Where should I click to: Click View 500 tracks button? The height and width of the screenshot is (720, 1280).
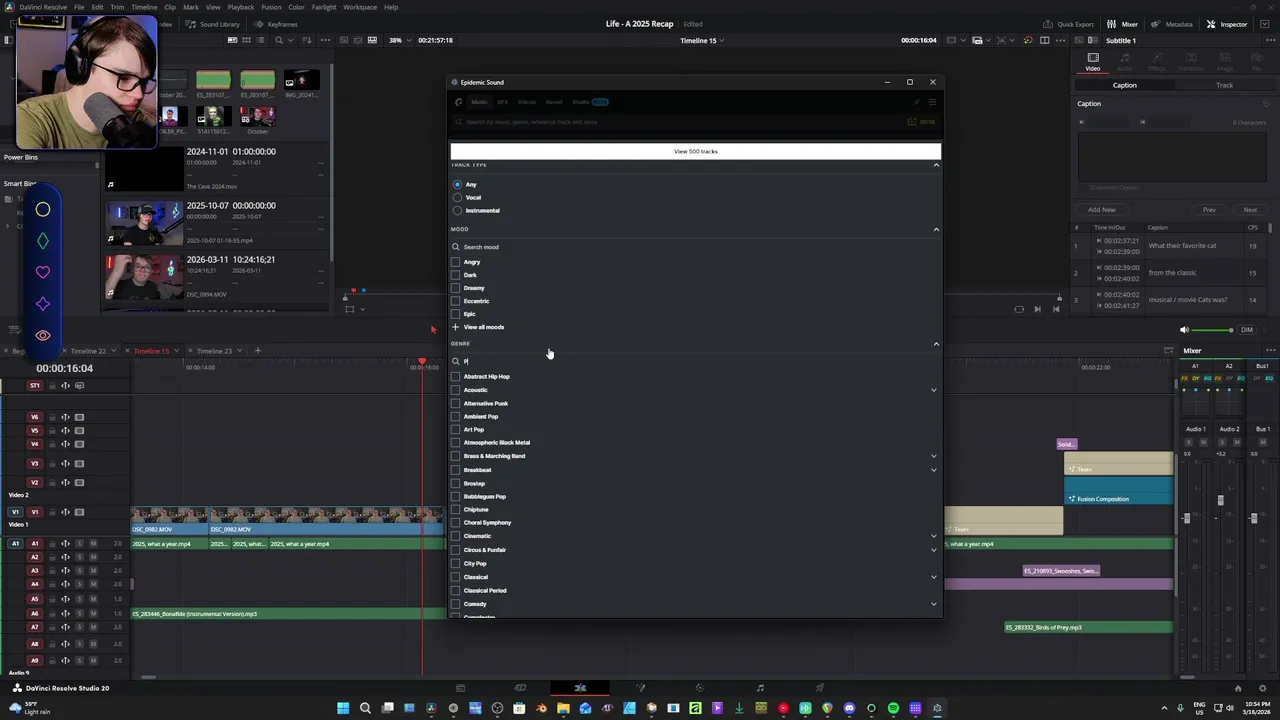point(695,151)
